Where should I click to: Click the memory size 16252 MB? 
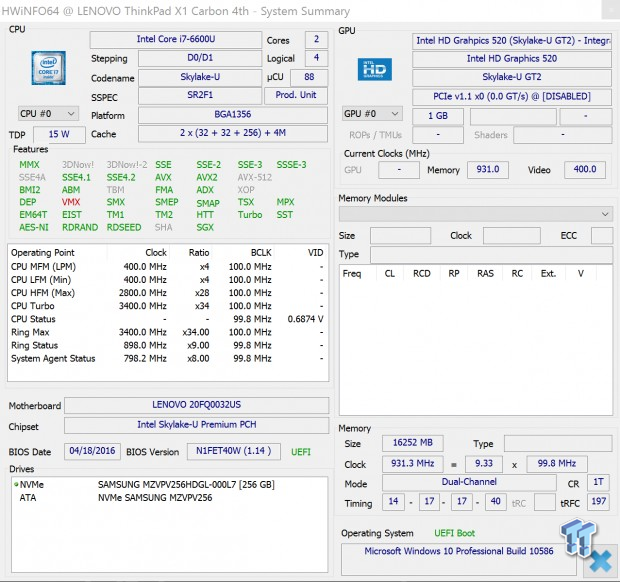coord(412,443)
